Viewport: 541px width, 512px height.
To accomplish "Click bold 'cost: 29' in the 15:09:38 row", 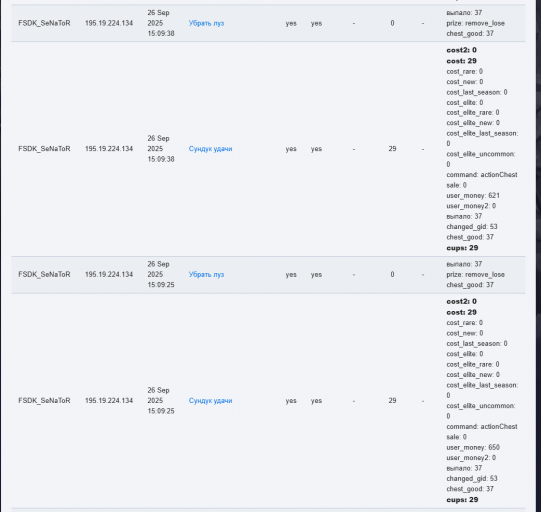I will (462, 61).
